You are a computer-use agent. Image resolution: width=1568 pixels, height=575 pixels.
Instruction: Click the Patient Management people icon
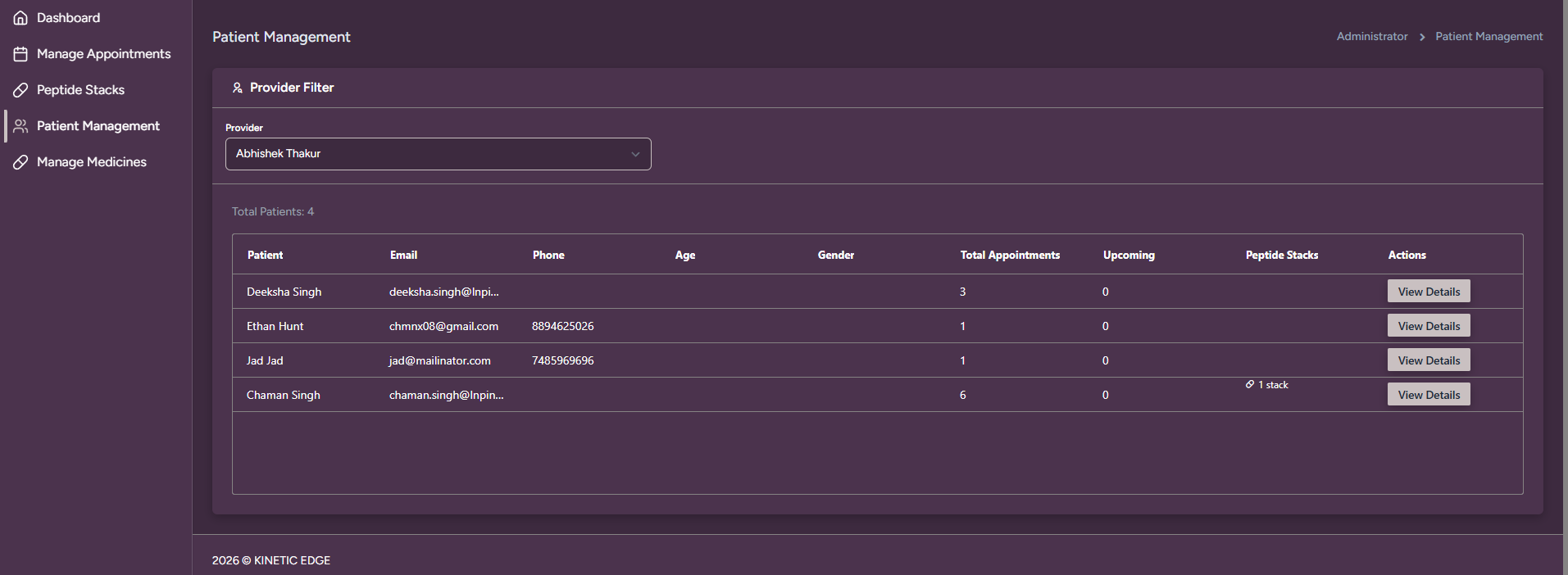click(20, 126)
